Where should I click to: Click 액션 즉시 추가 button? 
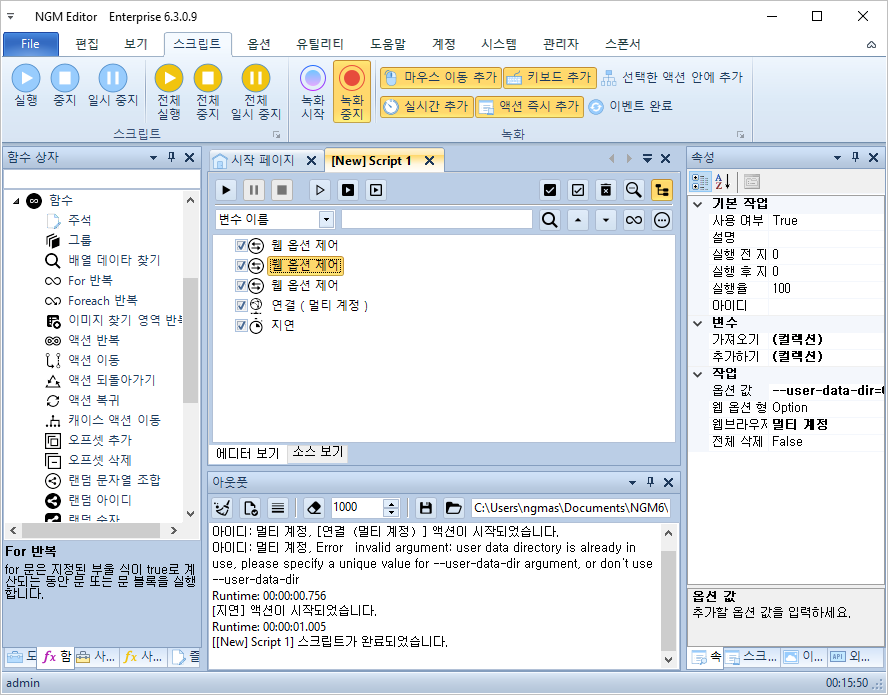point(529,106)
